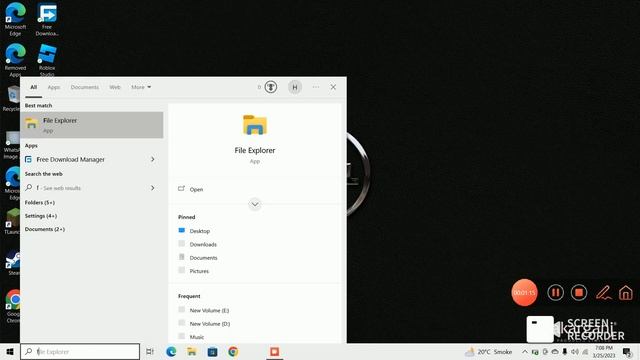
Task: Close the search panel
Action: tap(333, 87)
